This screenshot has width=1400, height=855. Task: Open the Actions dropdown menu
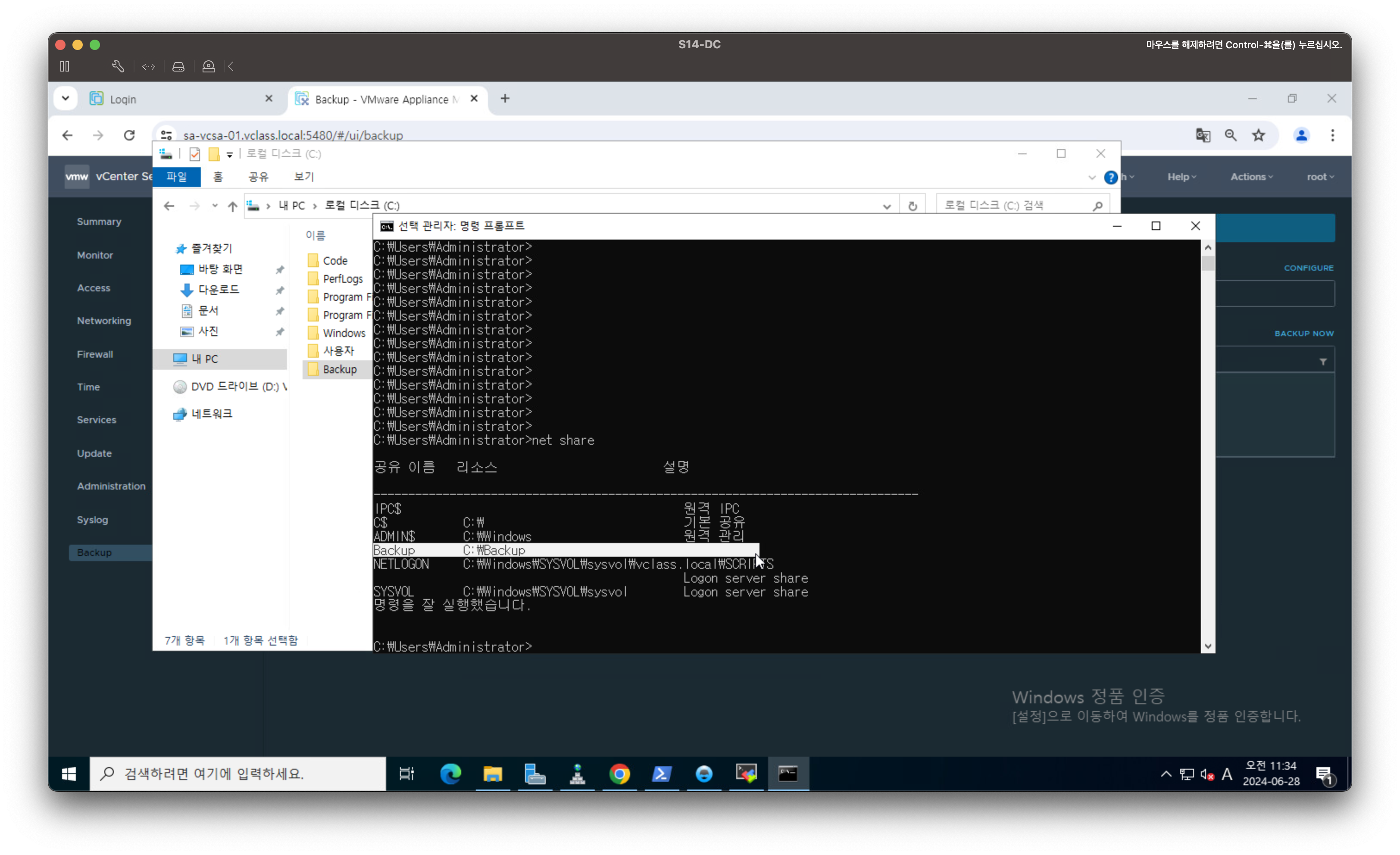tap(1251, 177)
